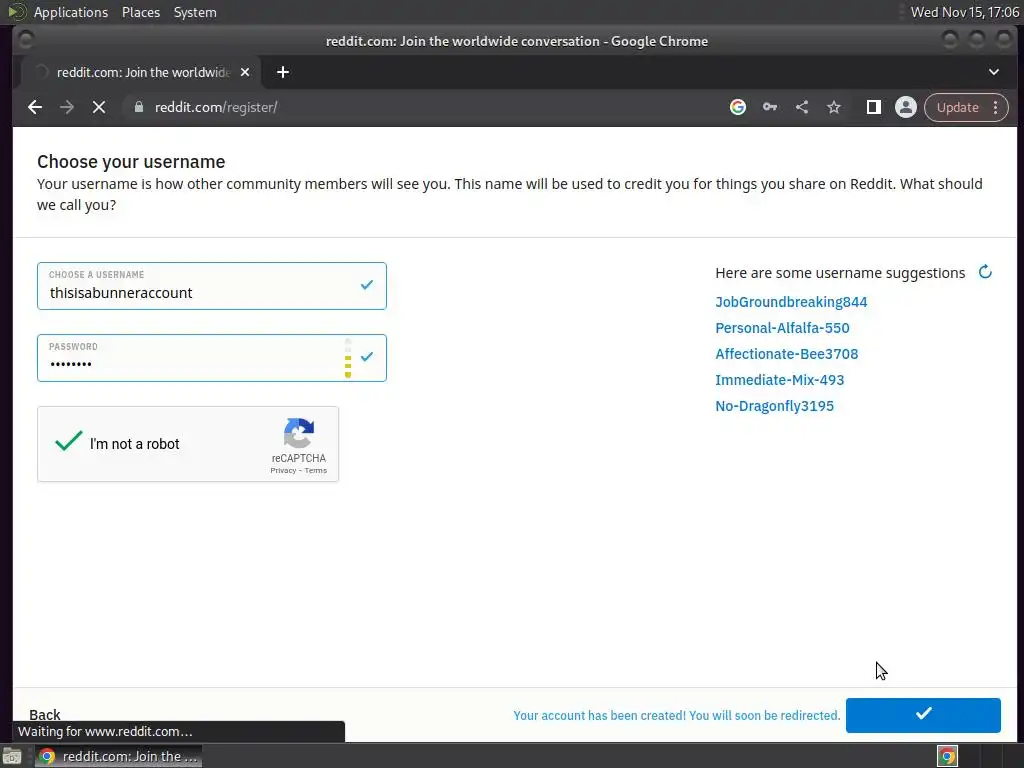Open the System menu

click(x=195, y=12)
